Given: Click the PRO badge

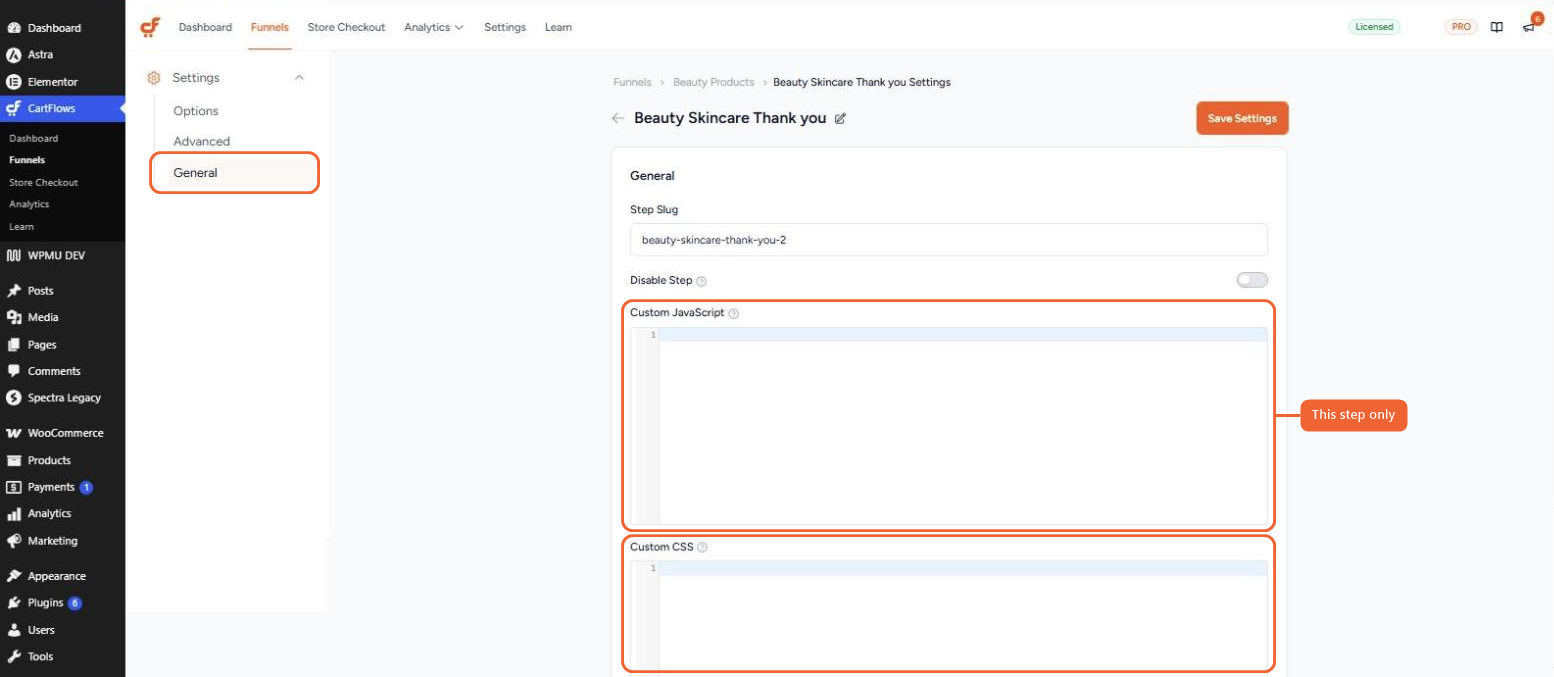Looking at the screenshot, I should 1461,27.
